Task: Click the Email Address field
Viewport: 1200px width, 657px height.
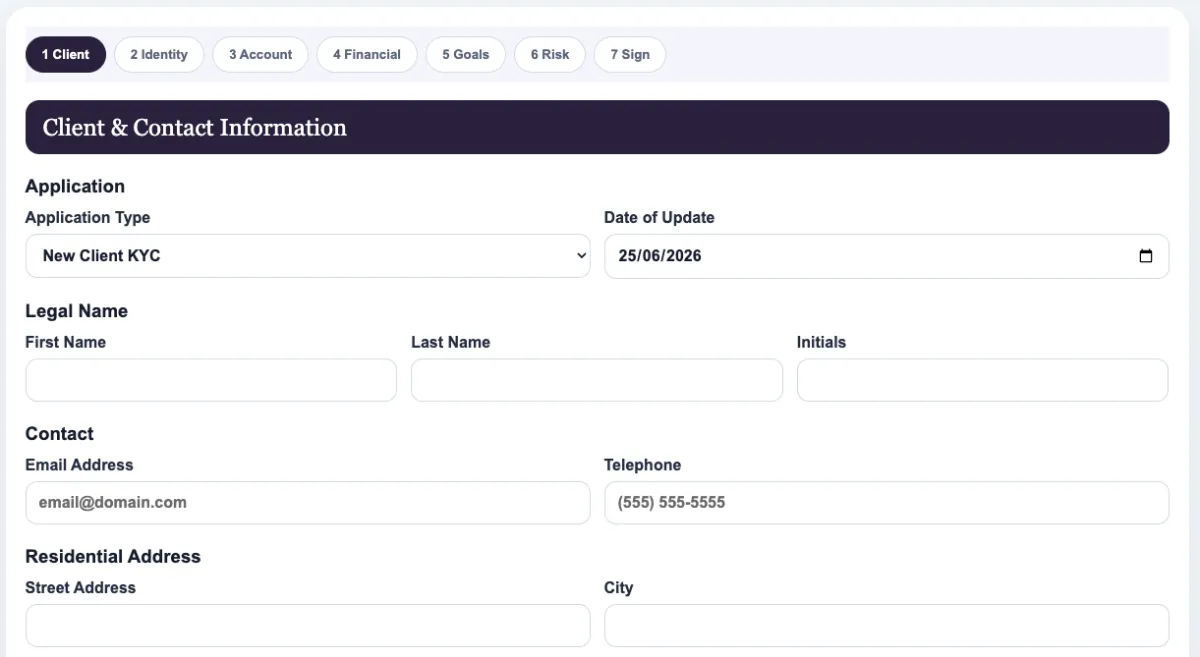Action: tap(308, 503)
